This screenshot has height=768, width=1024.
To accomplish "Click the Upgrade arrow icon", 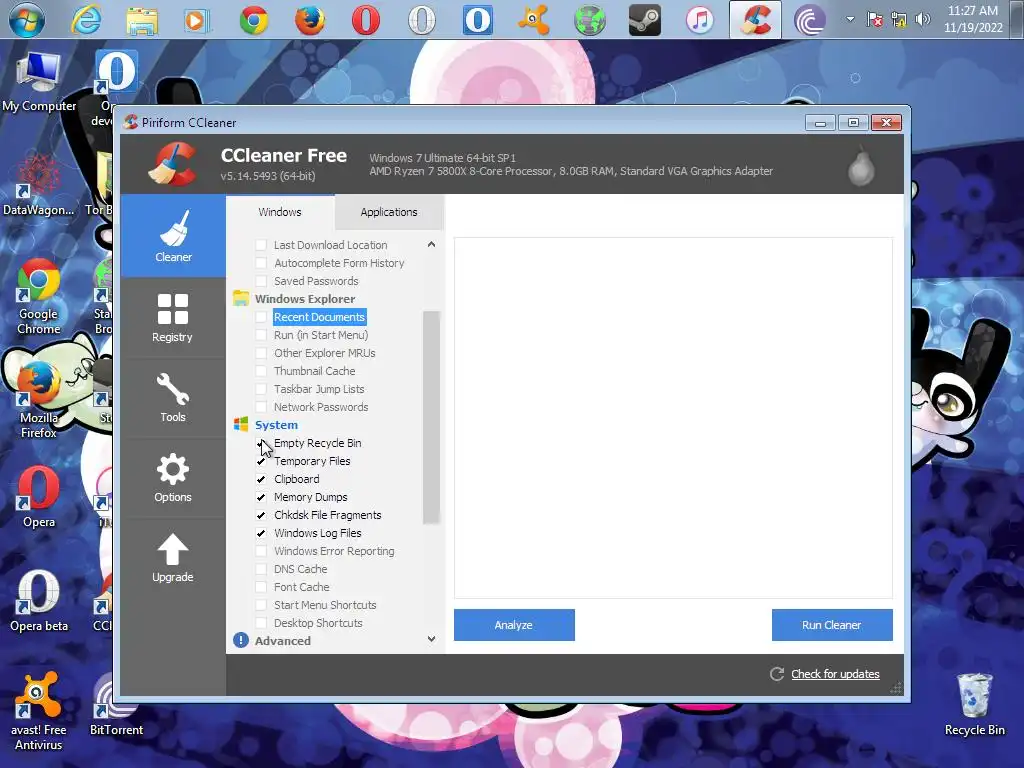I will 172,549.
